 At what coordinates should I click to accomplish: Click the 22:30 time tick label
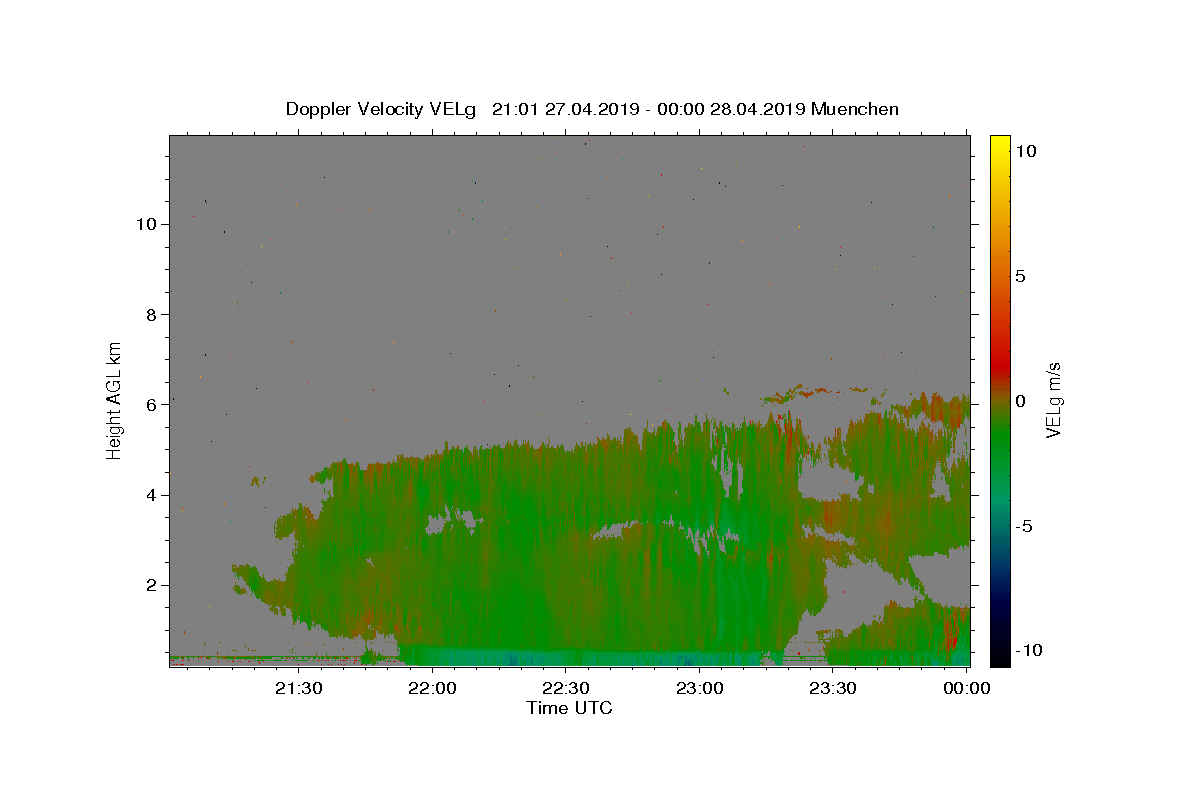pyautogui.click(x=566, y=688)
